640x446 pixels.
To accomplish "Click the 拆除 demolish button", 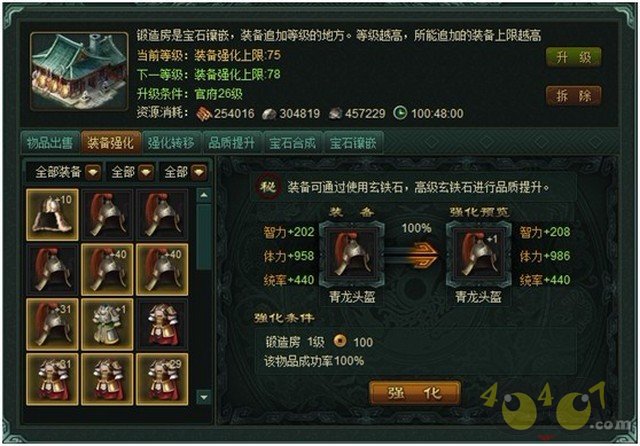I will pyautogui.click(x=573, y=96).
